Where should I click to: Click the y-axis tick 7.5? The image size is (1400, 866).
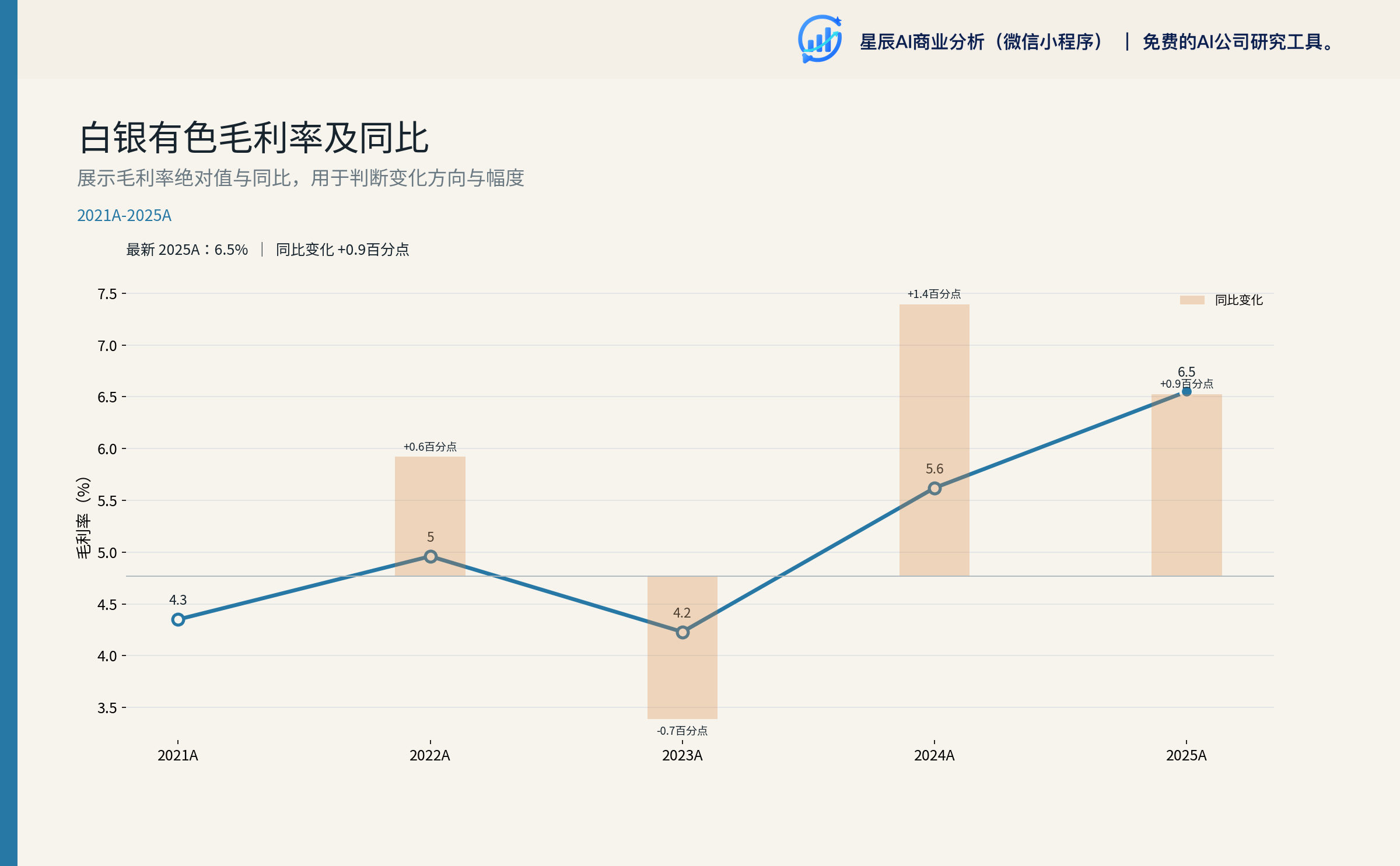tap(107, 294)
